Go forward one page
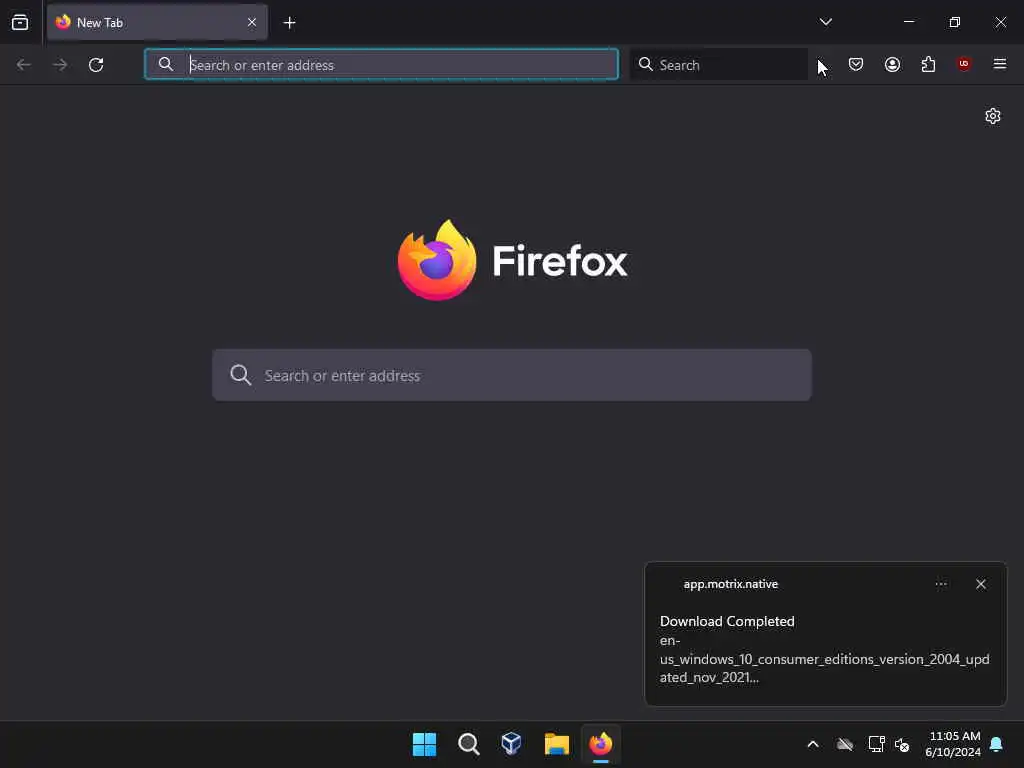Screen dimensions: 1024x768 60,65
